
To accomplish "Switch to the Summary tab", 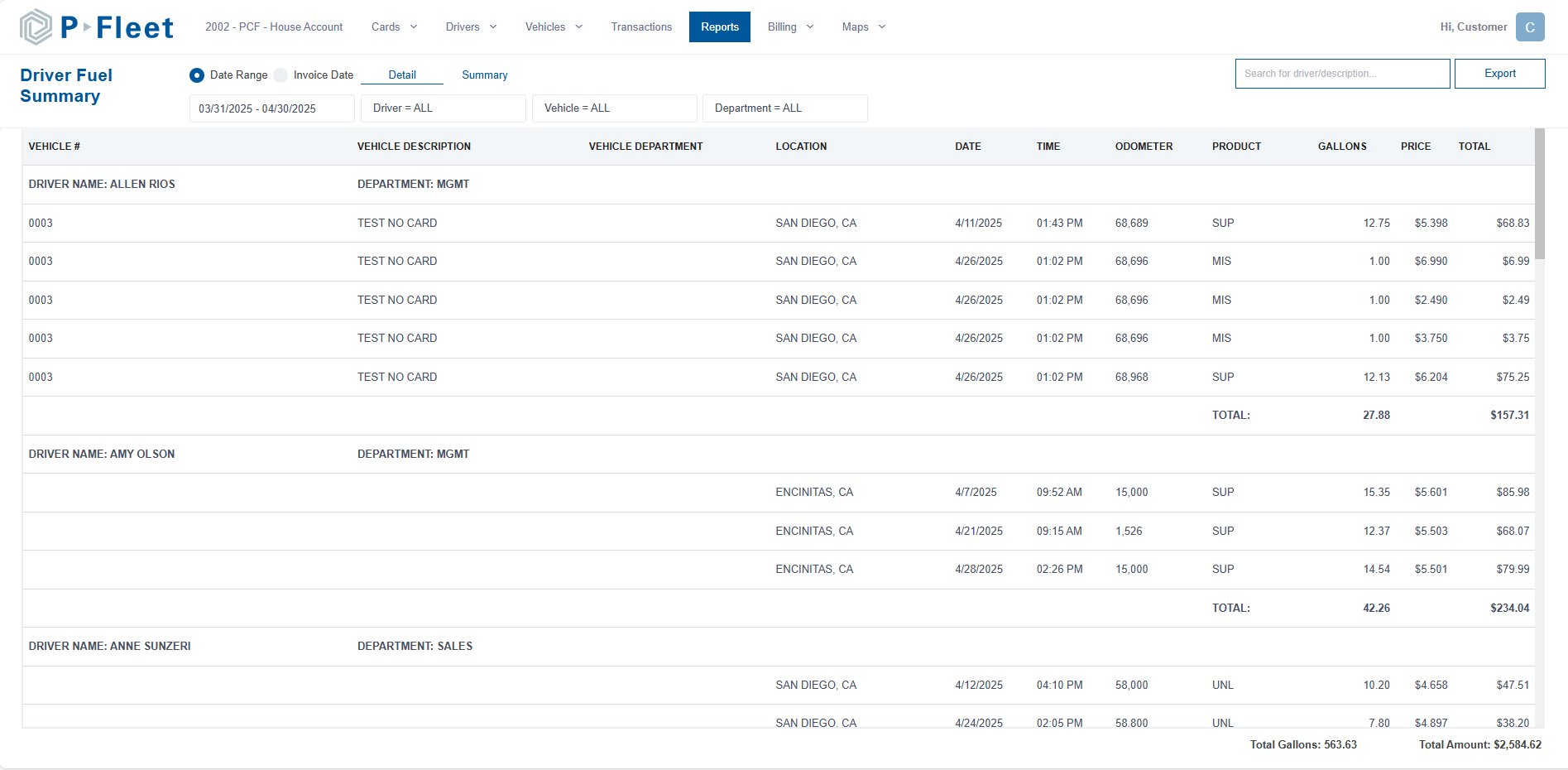I will pos(484,75).
